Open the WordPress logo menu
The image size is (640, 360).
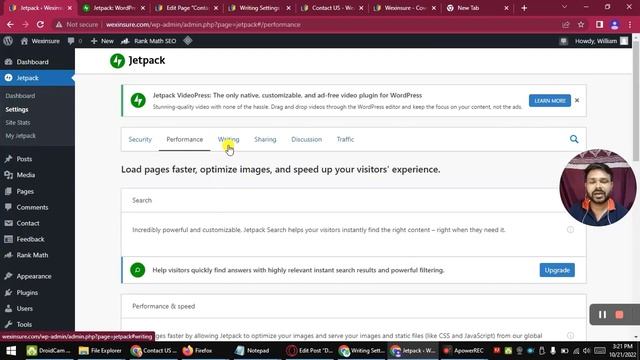click(x=8, y=41)
